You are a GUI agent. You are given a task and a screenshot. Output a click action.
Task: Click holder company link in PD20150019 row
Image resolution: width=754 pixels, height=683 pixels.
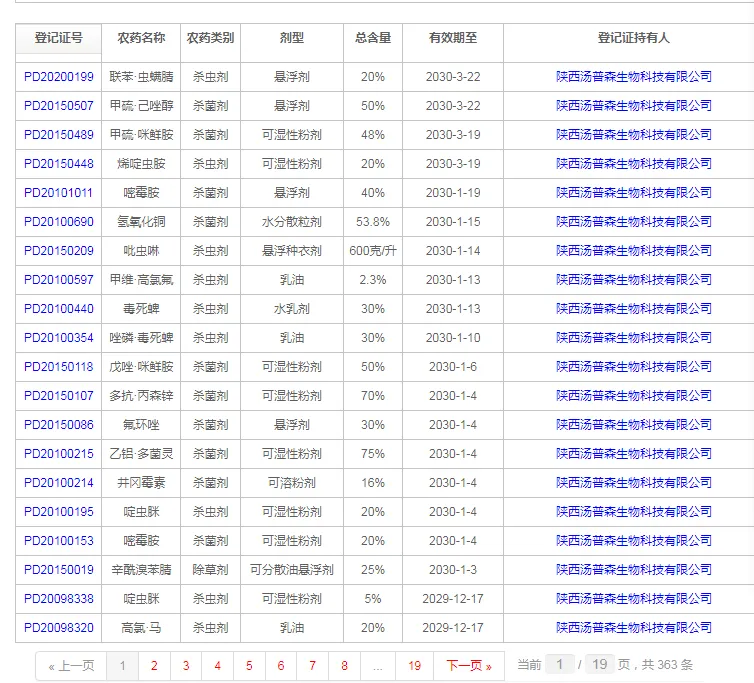(x=633, y=569)
